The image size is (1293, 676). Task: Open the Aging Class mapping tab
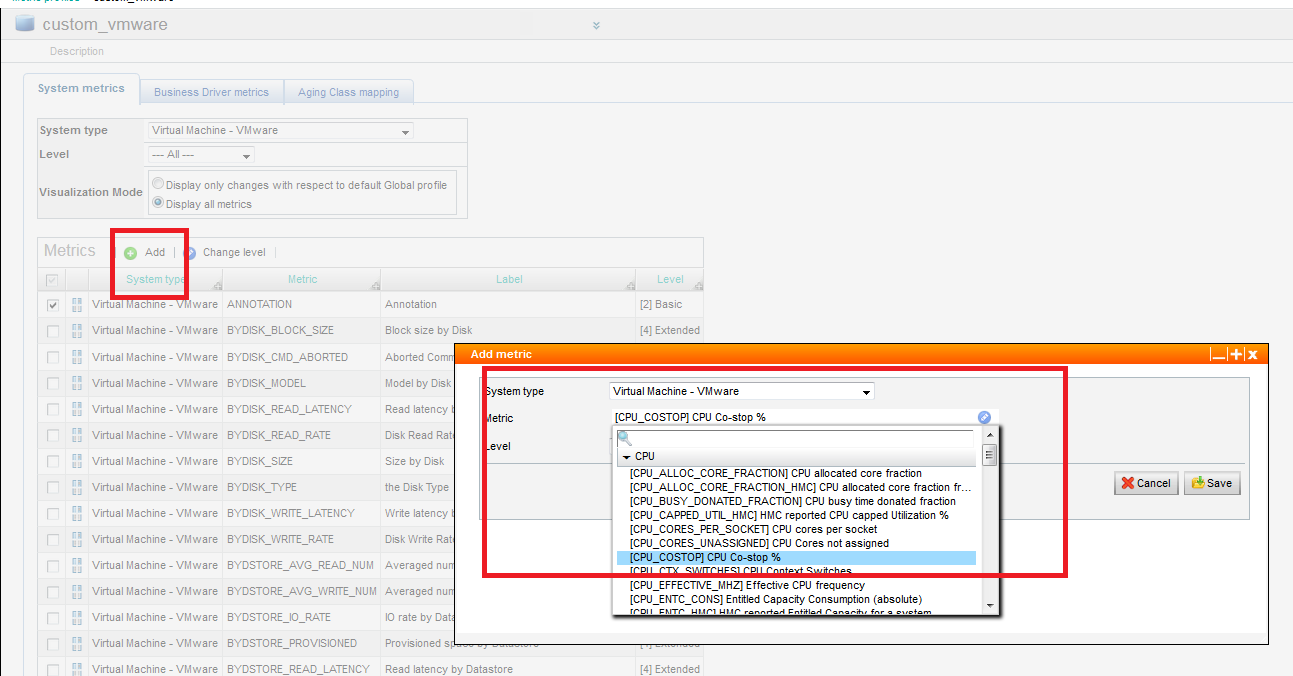click(348, 92)
